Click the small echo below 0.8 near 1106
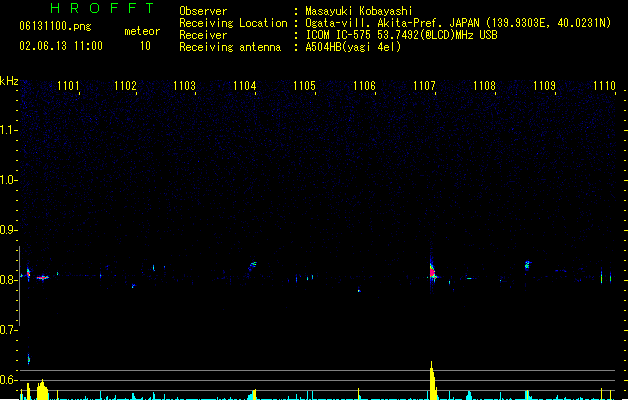Viewport: 629px width, 400px height. (359, 290)
